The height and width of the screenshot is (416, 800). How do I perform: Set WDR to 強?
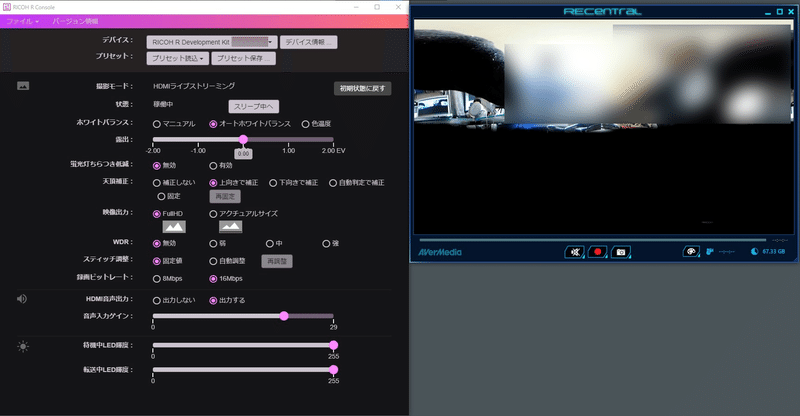tap(326, 244)
